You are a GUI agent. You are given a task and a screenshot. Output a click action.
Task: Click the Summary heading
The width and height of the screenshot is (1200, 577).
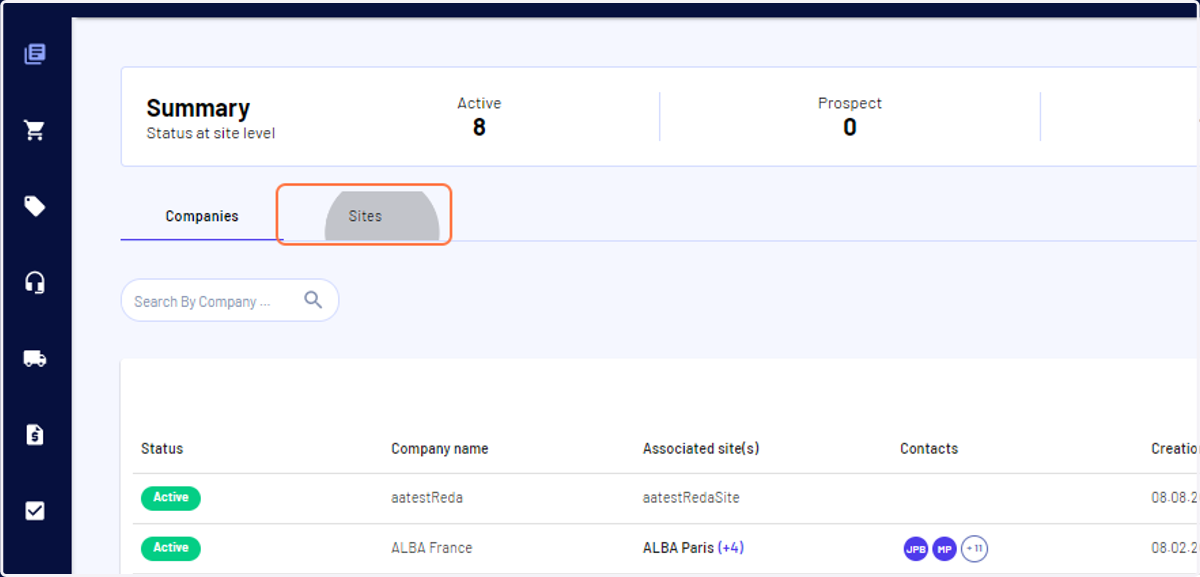pos(198,108)
